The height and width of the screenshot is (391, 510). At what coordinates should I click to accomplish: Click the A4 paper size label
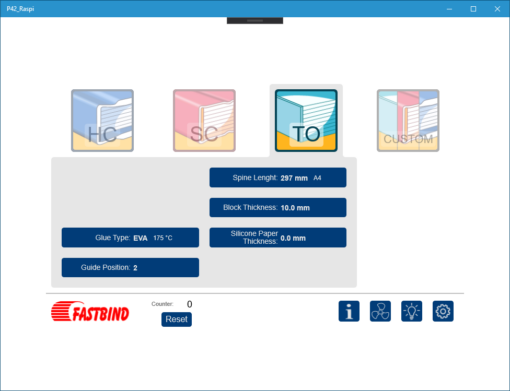pos(317,178)
